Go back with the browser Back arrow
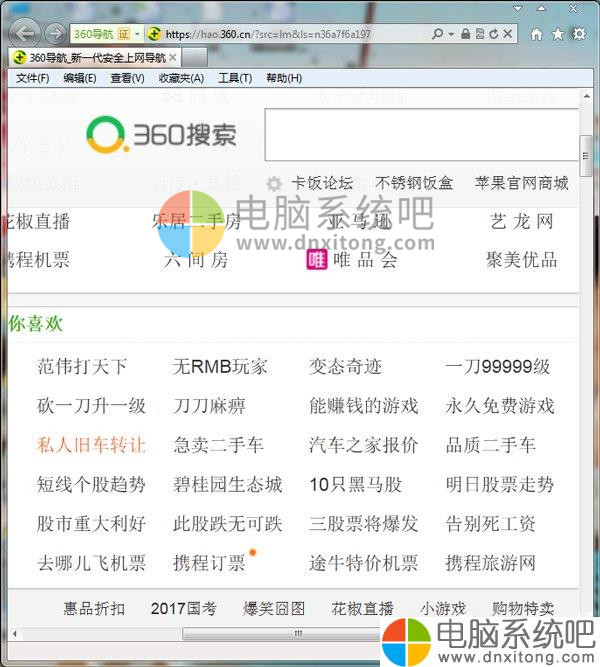Viewport: 600px width, 667px height. [x=24, y=33]
